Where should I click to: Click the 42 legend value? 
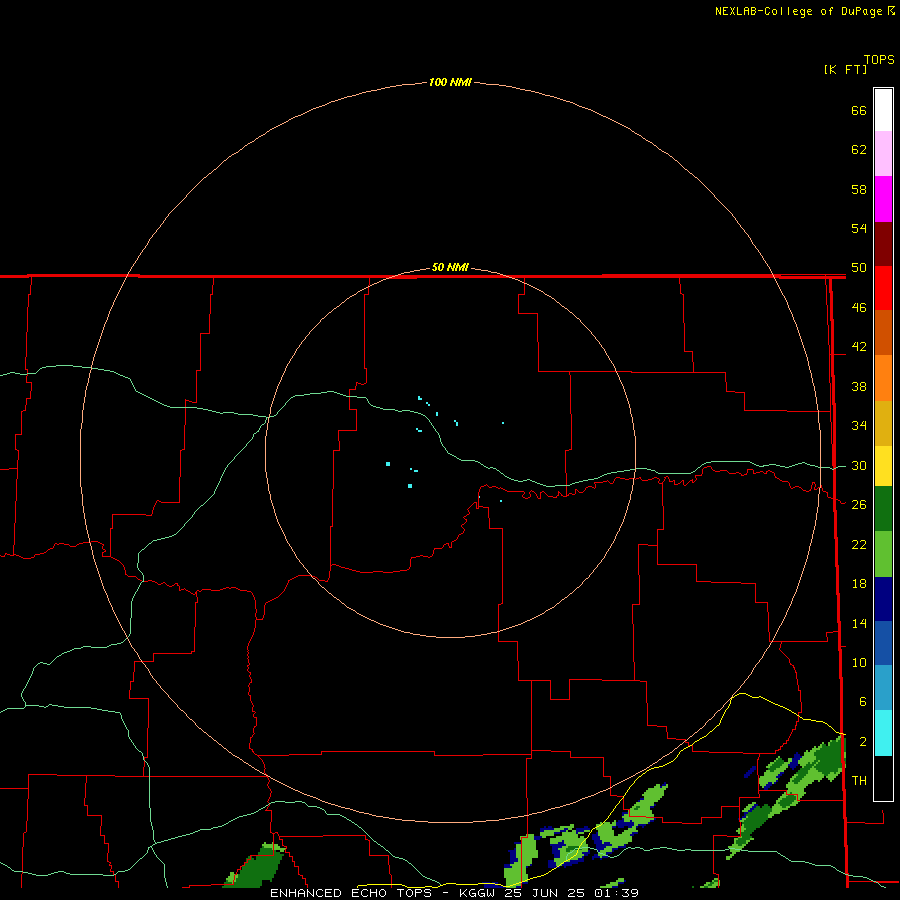[x=859, y=347]
